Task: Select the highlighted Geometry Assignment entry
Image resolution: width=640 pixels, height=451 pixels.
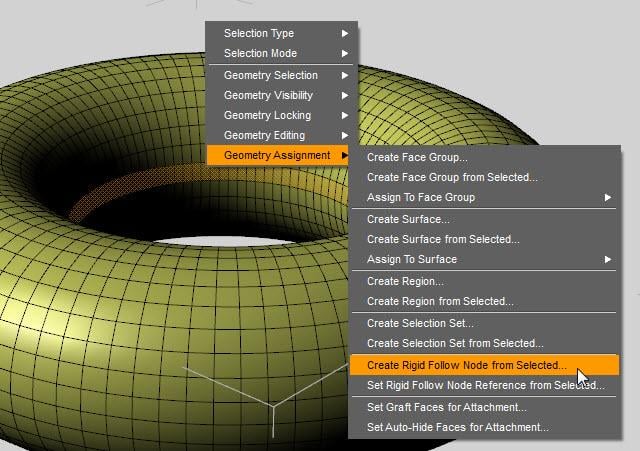Action: tap(278, 155)
